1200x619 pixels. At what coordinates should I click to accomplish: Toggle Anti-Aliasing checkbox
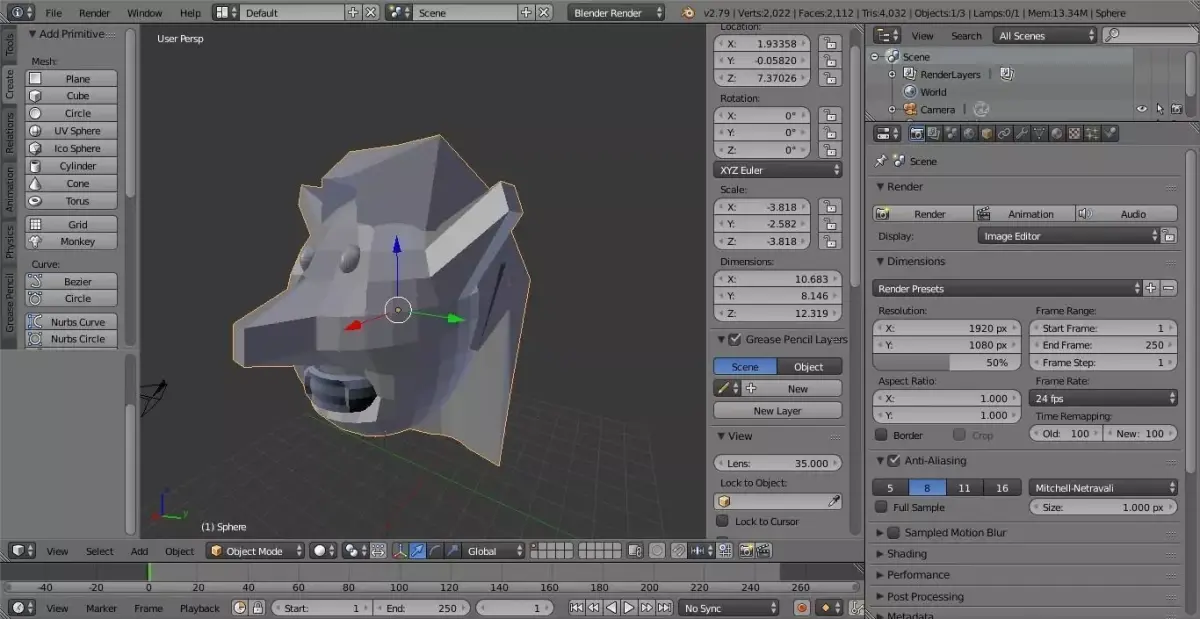tap(894, 461)
